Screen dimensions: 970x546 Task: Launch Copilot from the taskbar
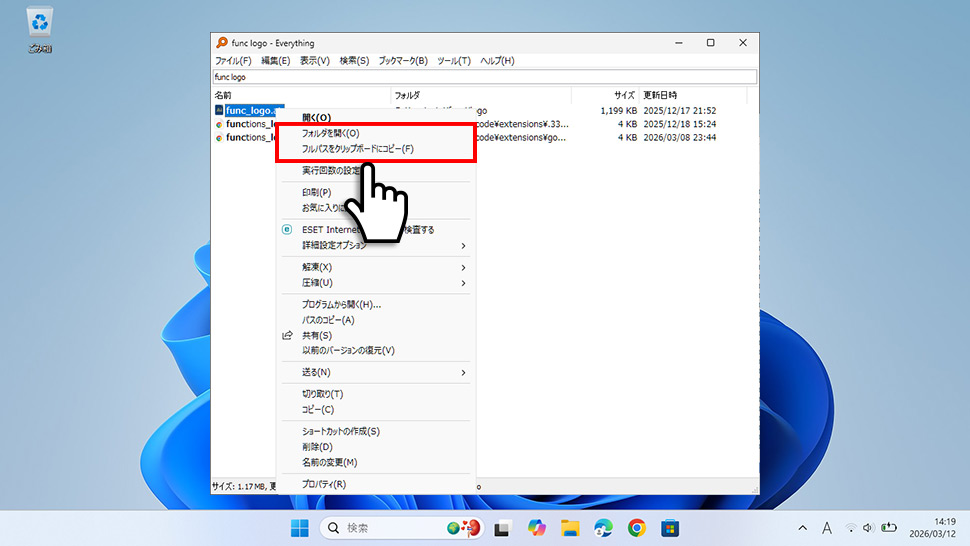click(x=536, y=528)
